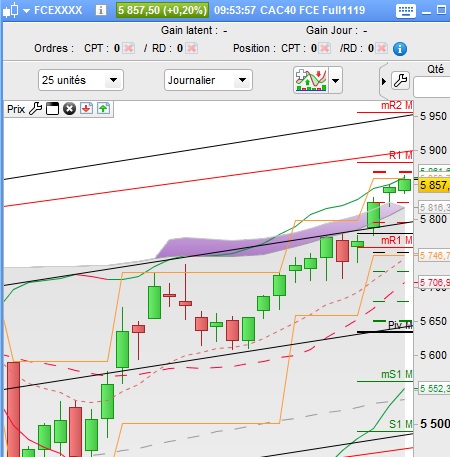This screenshot has width=450, height=457.
Task: Close RD position with the red X
Action: (x=382, y=48)
